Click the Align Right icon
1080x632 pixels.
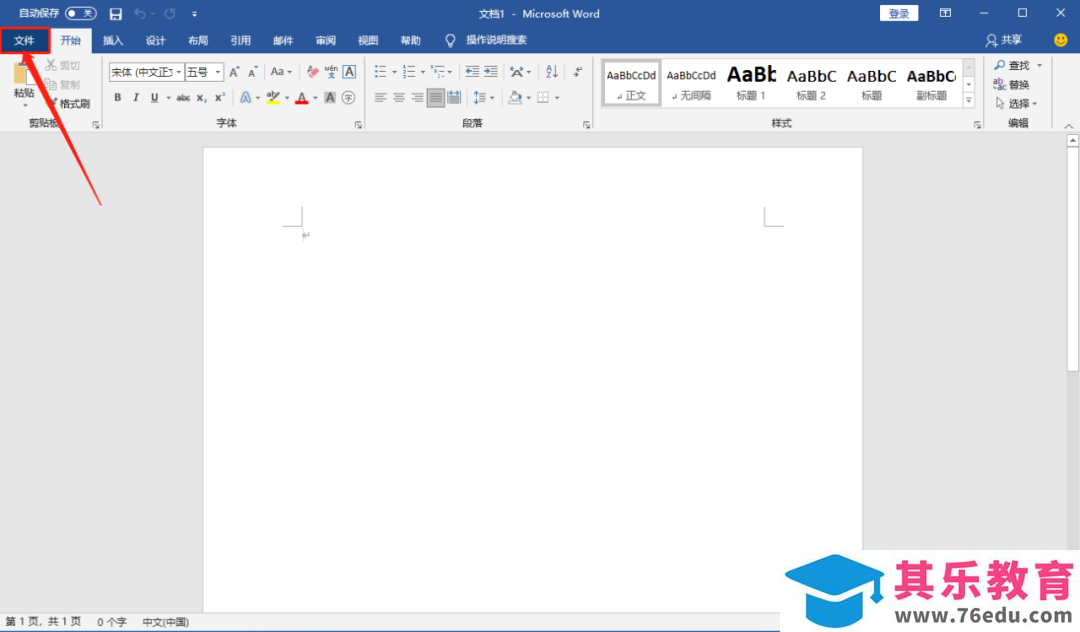(417, 98)
